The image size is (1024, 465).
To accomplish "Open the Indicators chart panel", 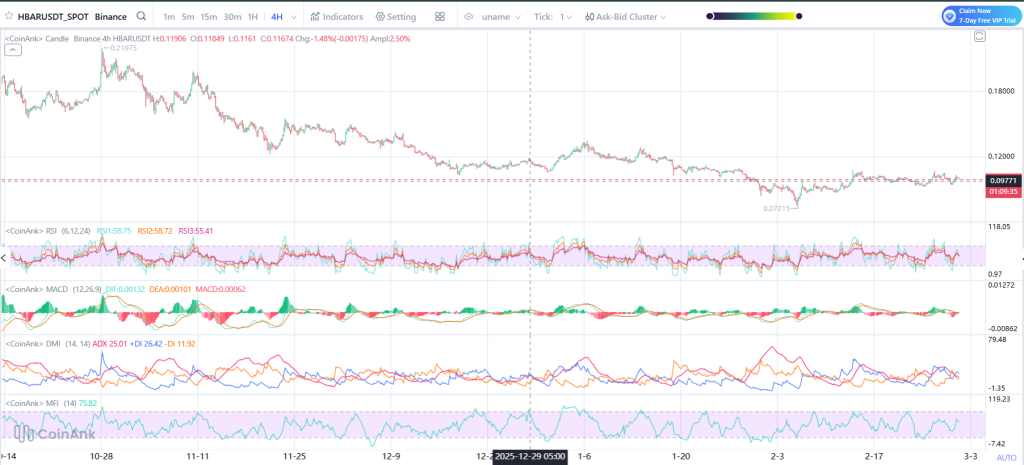I will (336, 17).
